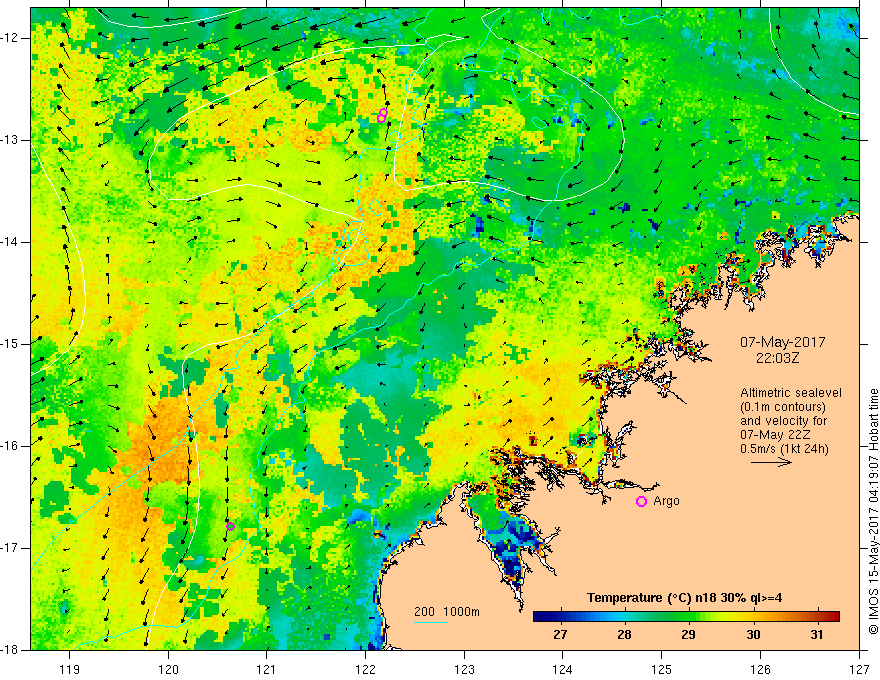Click longitude label 125 on the axis
This screenshot has width=880, height=680.
tap(662, 669)
